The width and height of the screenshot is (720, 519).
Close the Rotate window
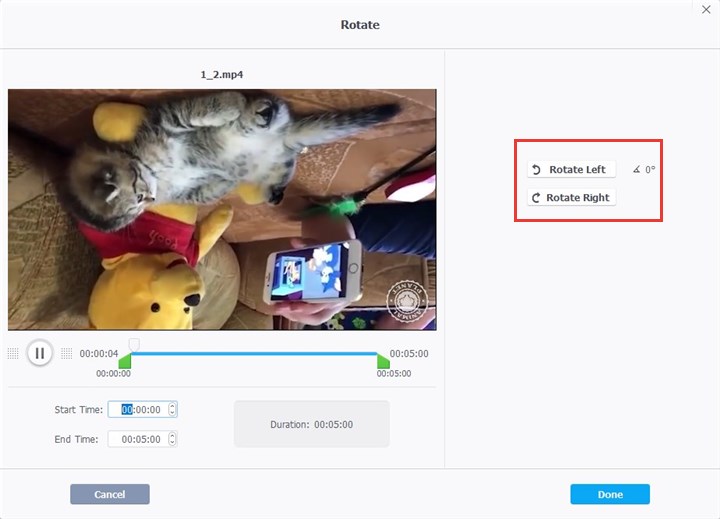(706, 10)
